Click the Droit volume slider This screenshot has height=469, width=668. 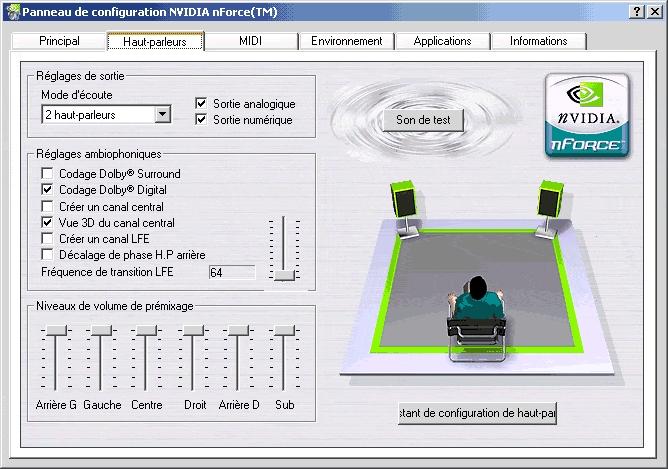click(x=193, y=330)
